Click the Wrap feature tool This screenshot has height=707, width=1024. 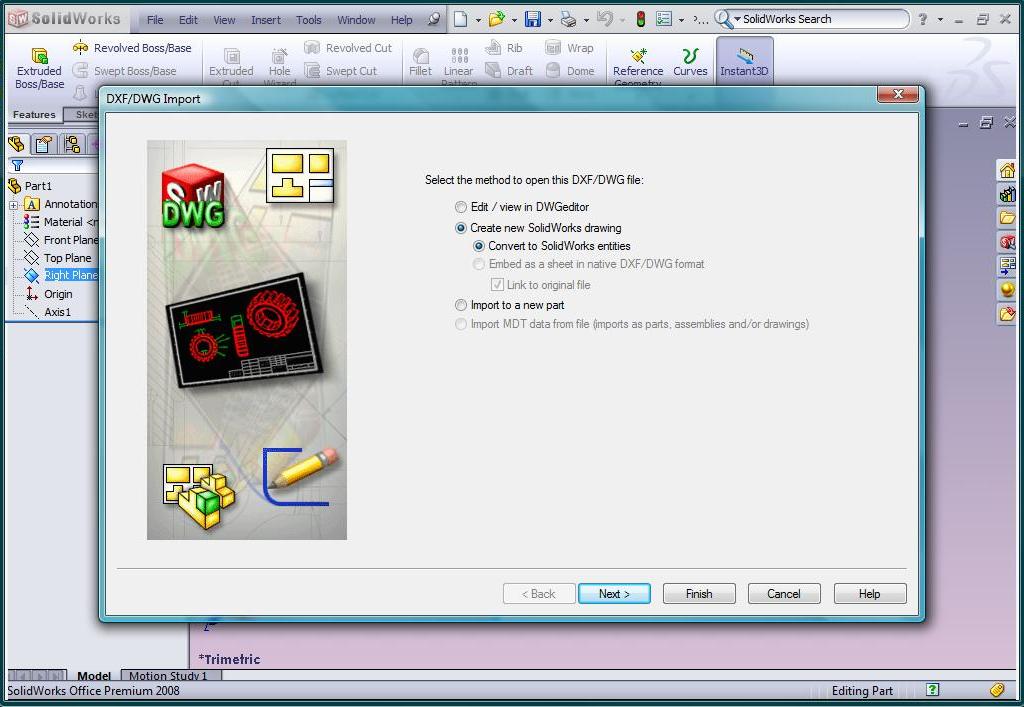coord(569,48)
